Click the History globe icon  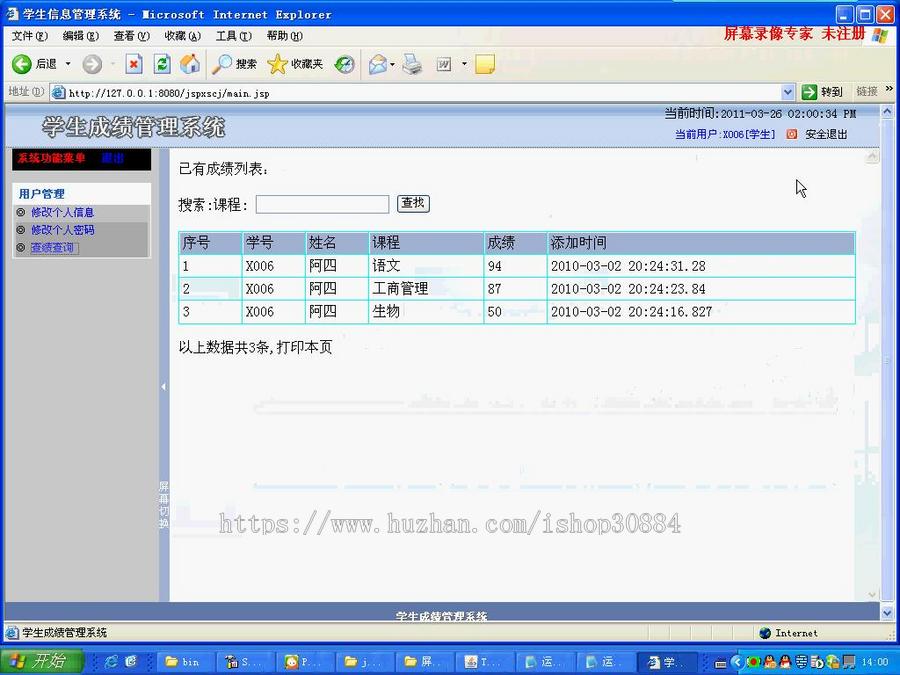point(344,64)
